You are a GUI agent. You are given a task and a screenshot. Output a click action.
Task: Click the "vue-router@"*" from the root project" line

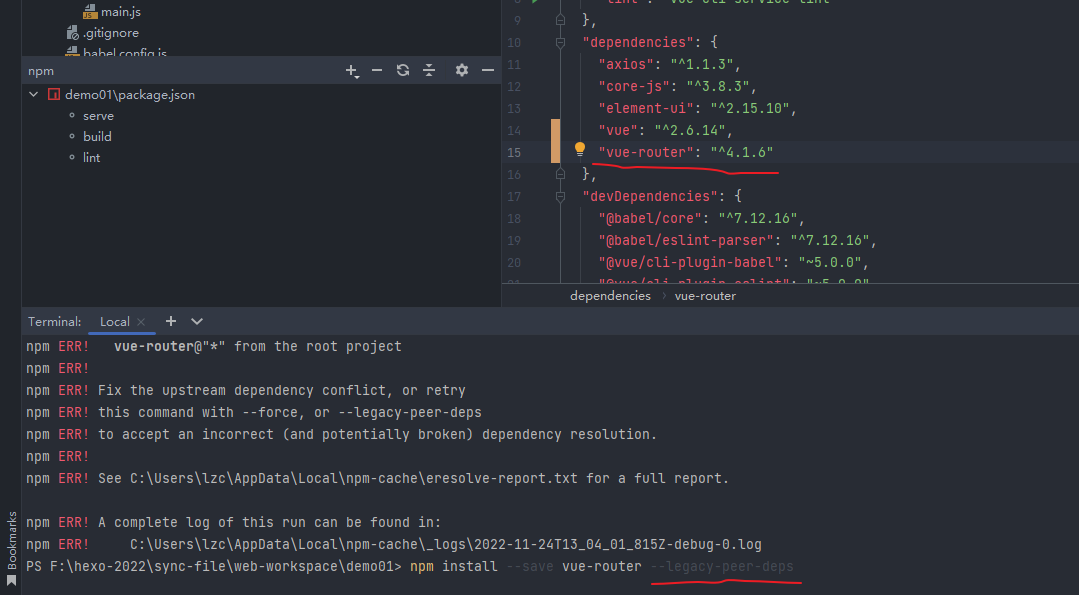[x=257, y=346]
